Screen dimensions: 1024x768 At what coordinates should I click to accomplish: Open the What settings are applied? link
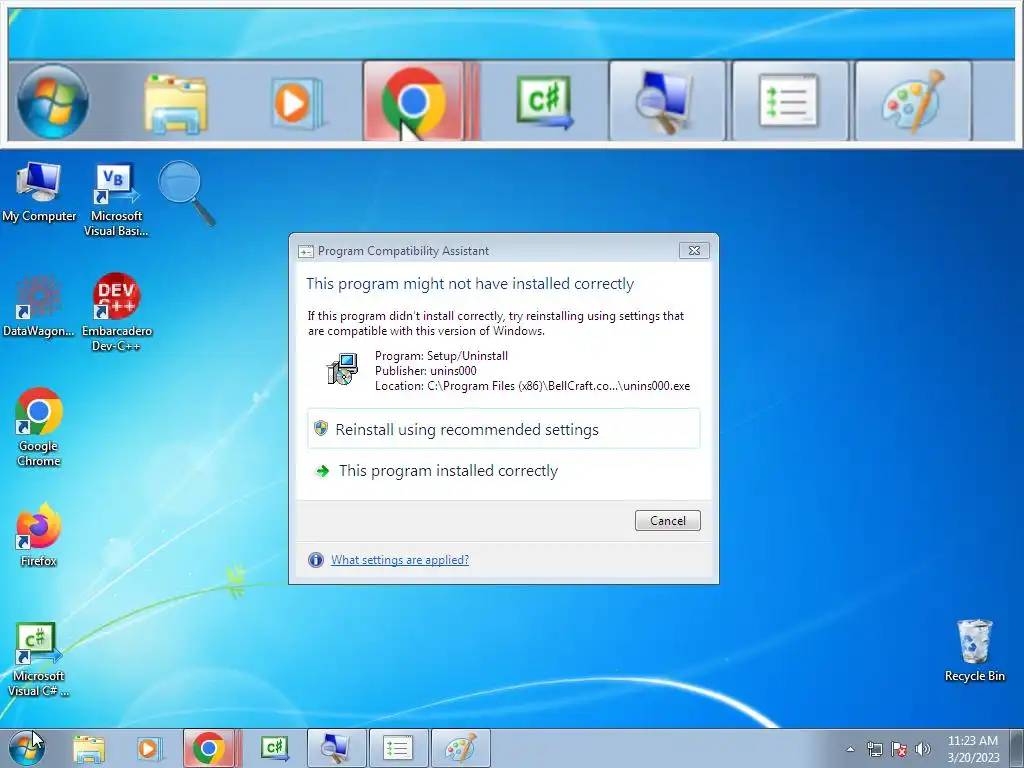(400, 560)
